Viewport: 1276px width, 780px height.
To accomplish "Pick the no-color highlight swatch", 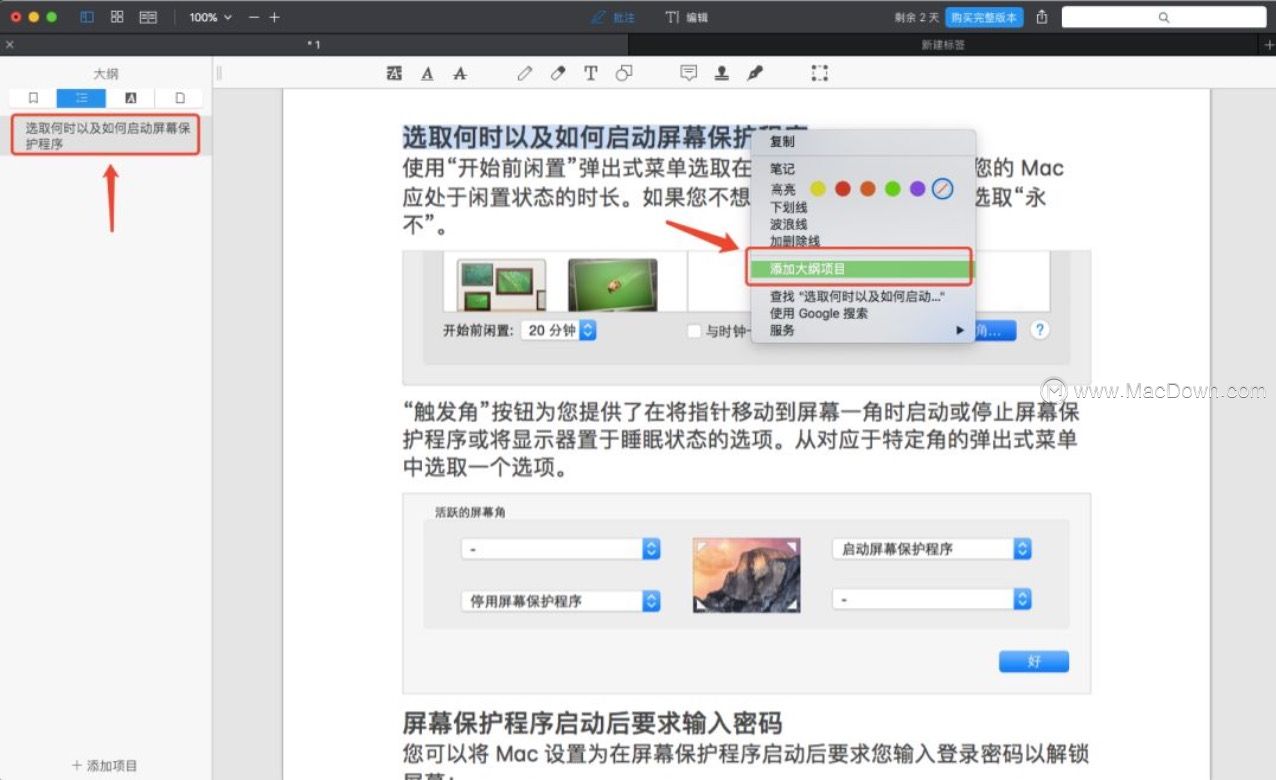I will pyautogui.click(x=943, y=189).
